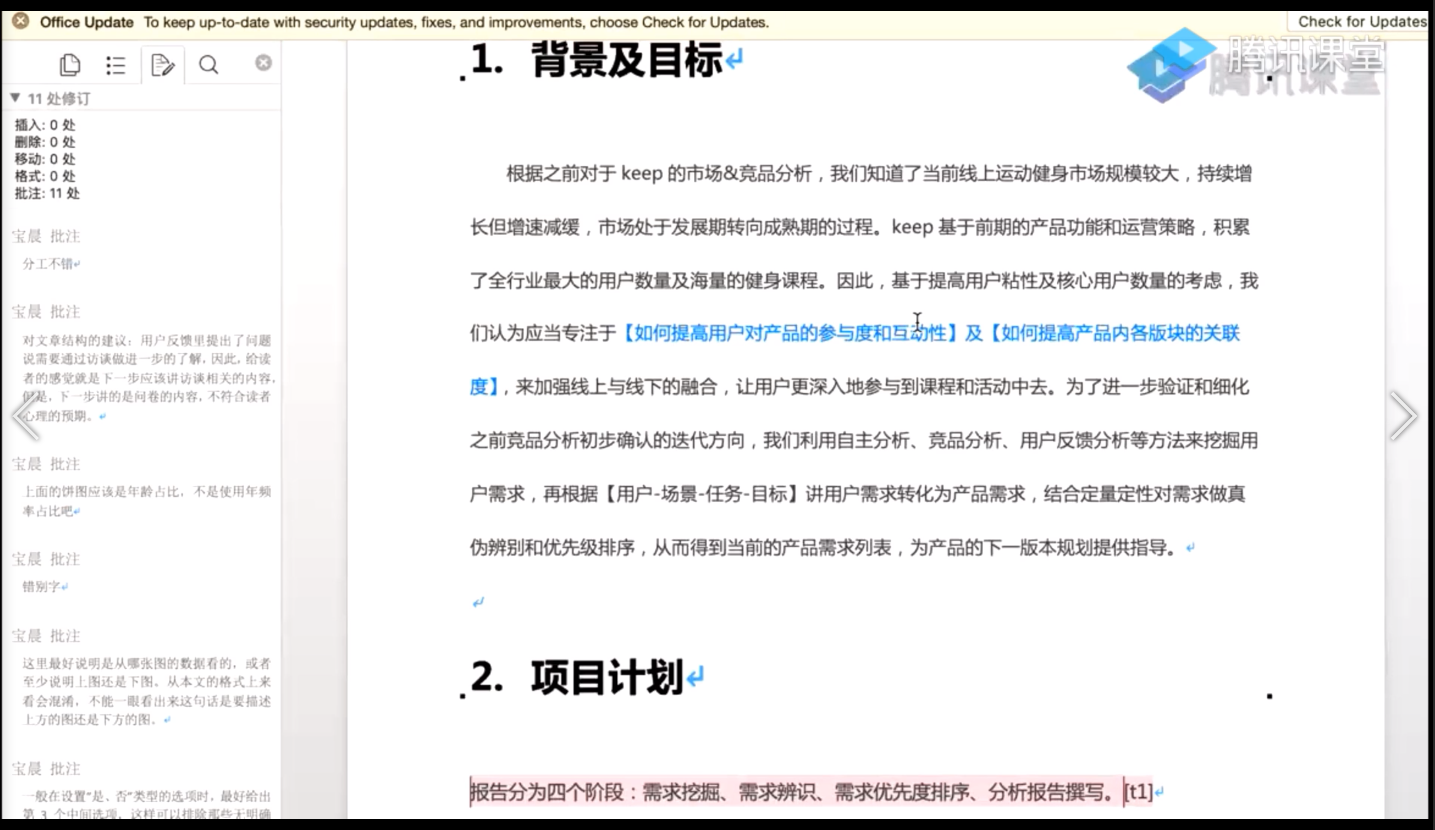The height and width of the screenshot is (830, 1435).
Task: Dismiss the Office Update notification bar
Action: 20,21
